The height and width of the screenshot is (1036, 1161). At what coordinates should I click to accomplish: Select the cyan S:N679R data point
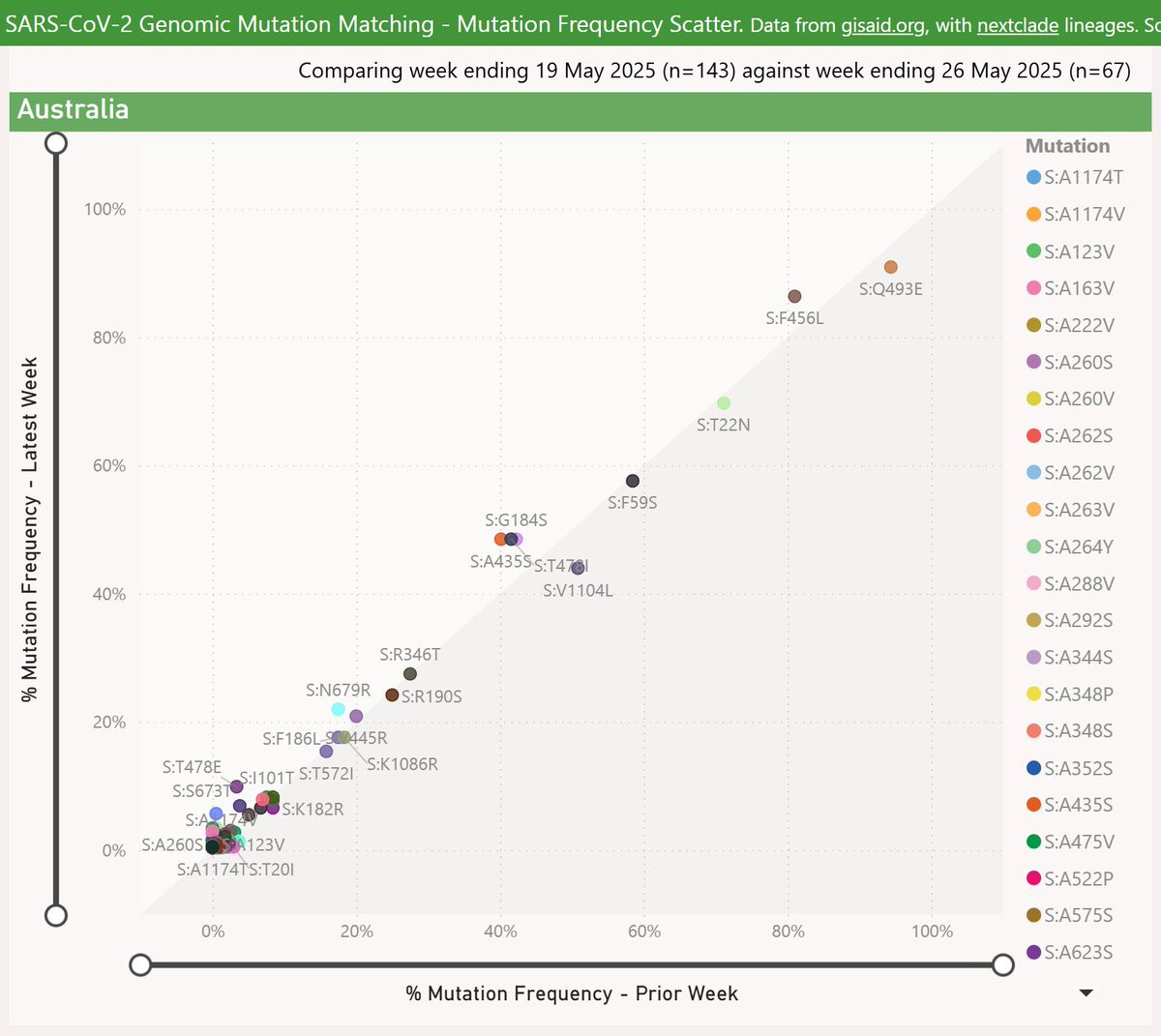tap(339, 709)
